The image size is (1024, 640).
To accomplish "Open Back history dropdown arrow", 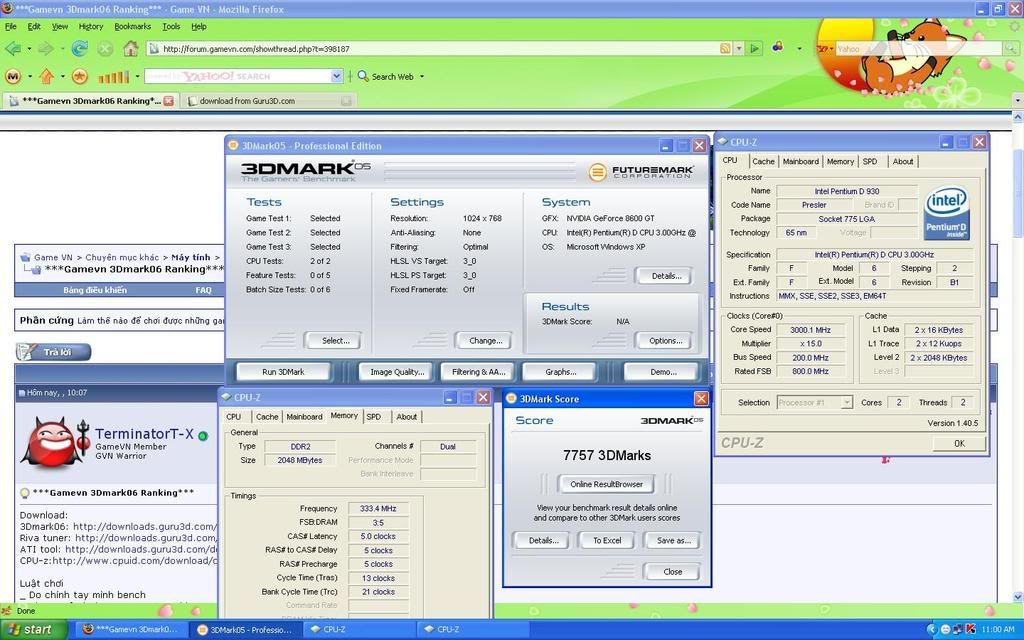I will point(29,49).
